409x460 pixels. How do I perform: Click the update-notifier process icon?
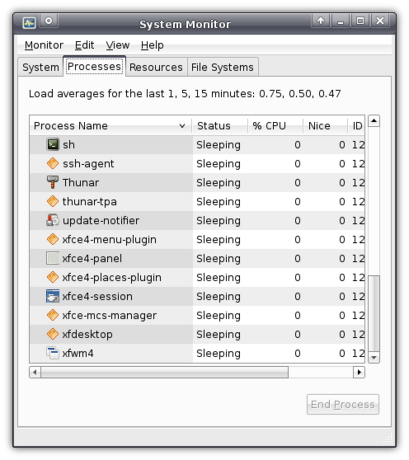(53, 220)
